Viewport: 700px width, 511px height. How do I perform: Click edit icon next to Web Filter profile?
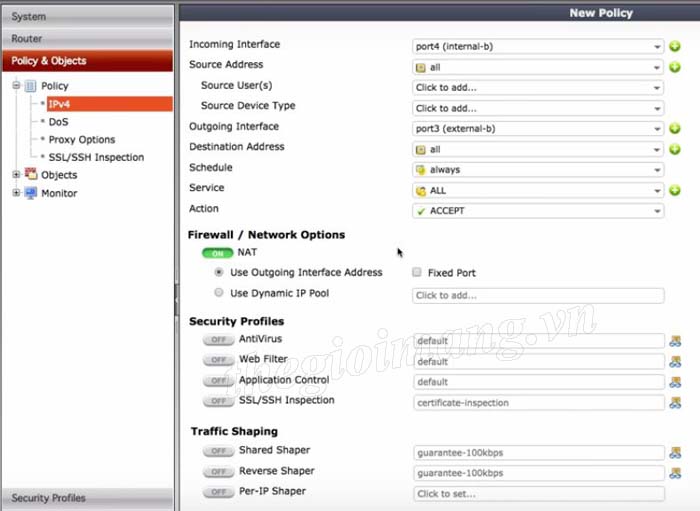point(675,362)
